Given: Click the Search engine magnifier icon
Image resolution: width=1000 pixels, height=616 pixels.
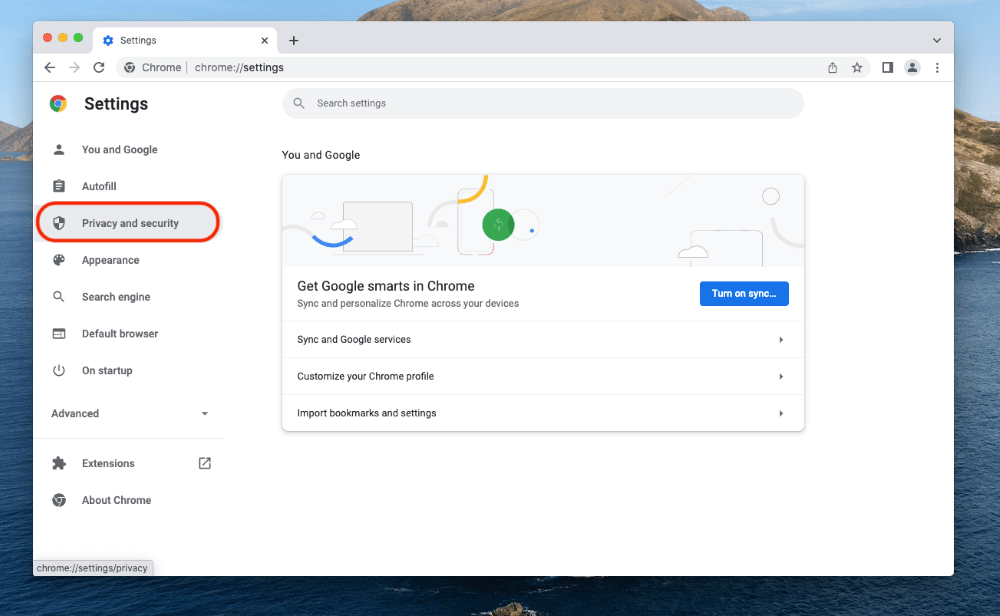Looking at the screenshot, I should click(59, 297).
